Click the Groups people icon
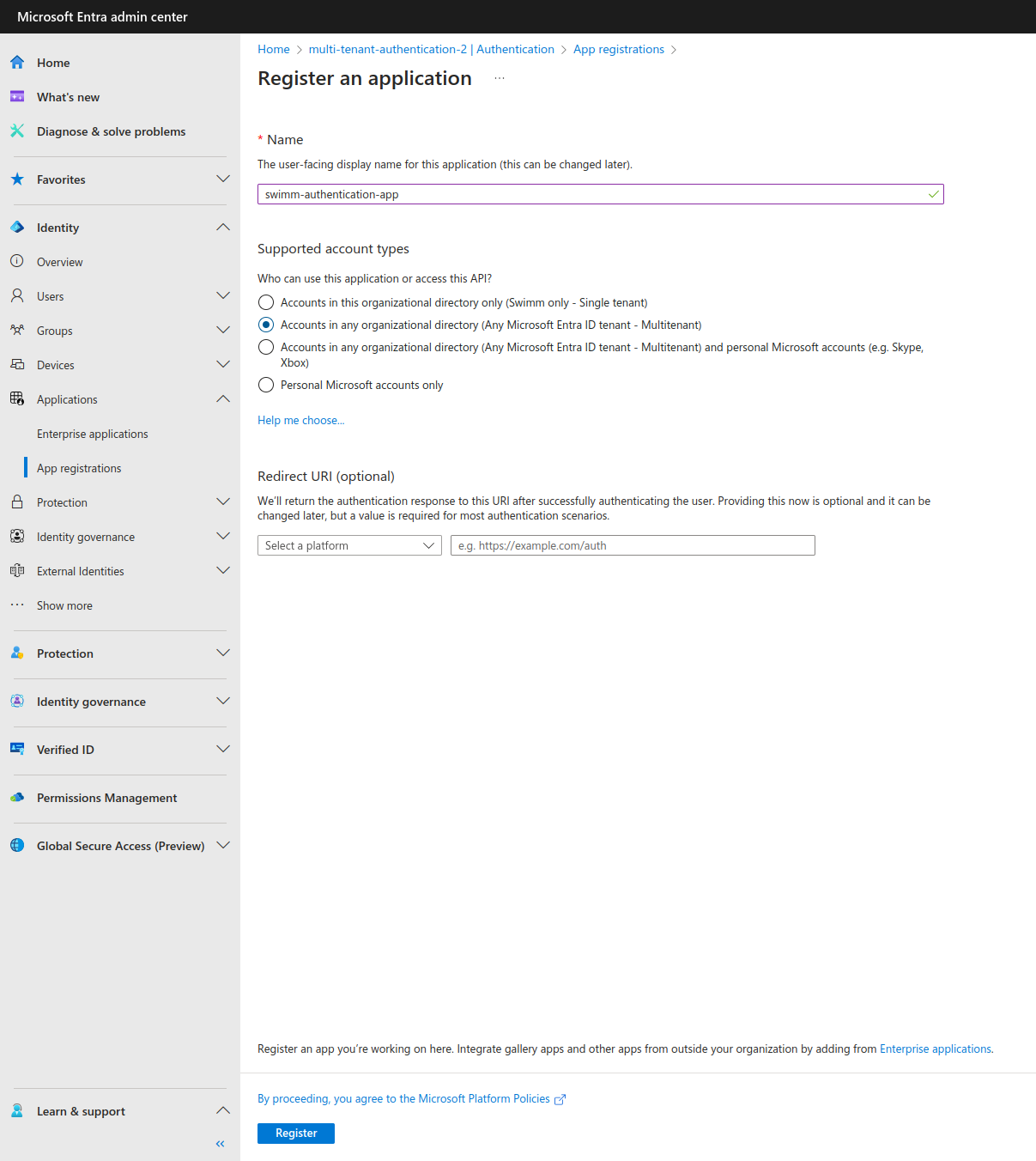The height and width of the screenshot is (1161, 1036). pos(17,330)
